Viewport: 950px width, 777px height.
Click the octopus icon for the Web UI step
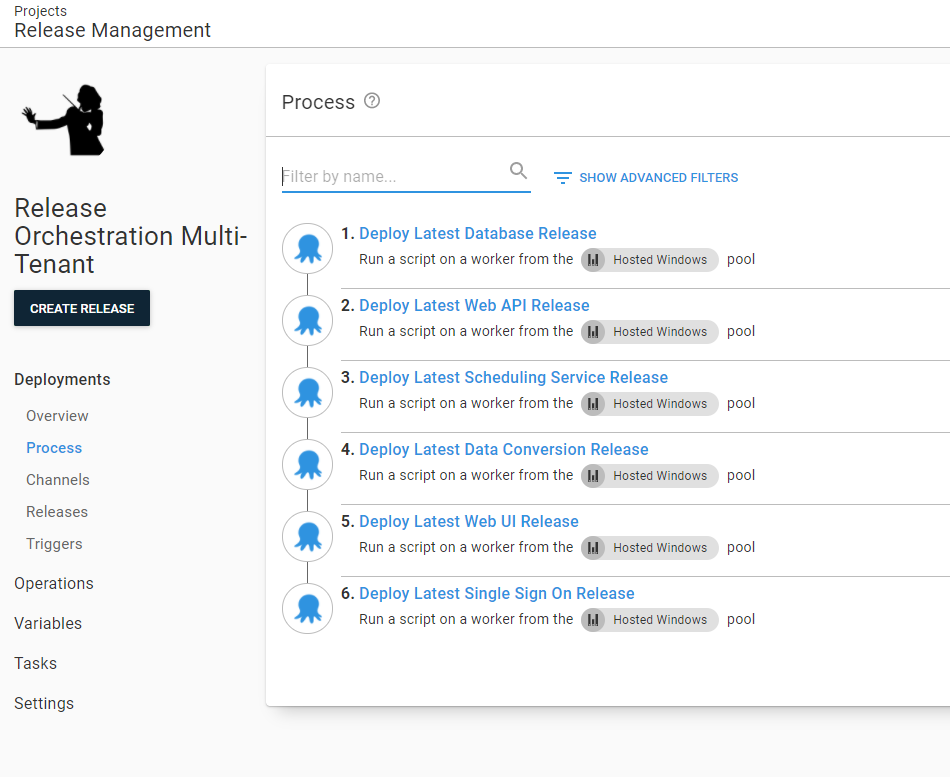(307, 536)
